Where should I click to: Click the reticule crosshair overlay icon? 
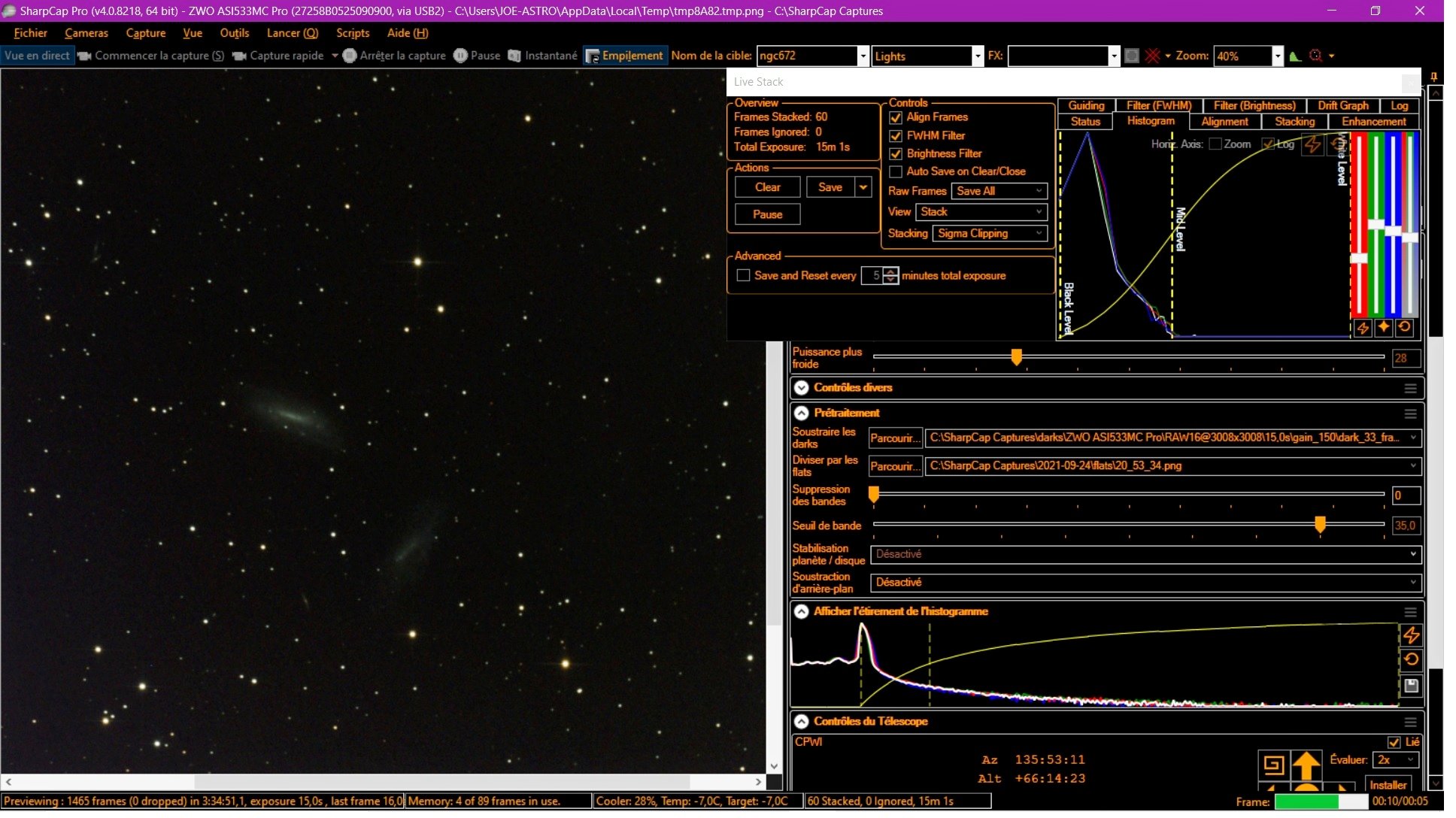1152,56
